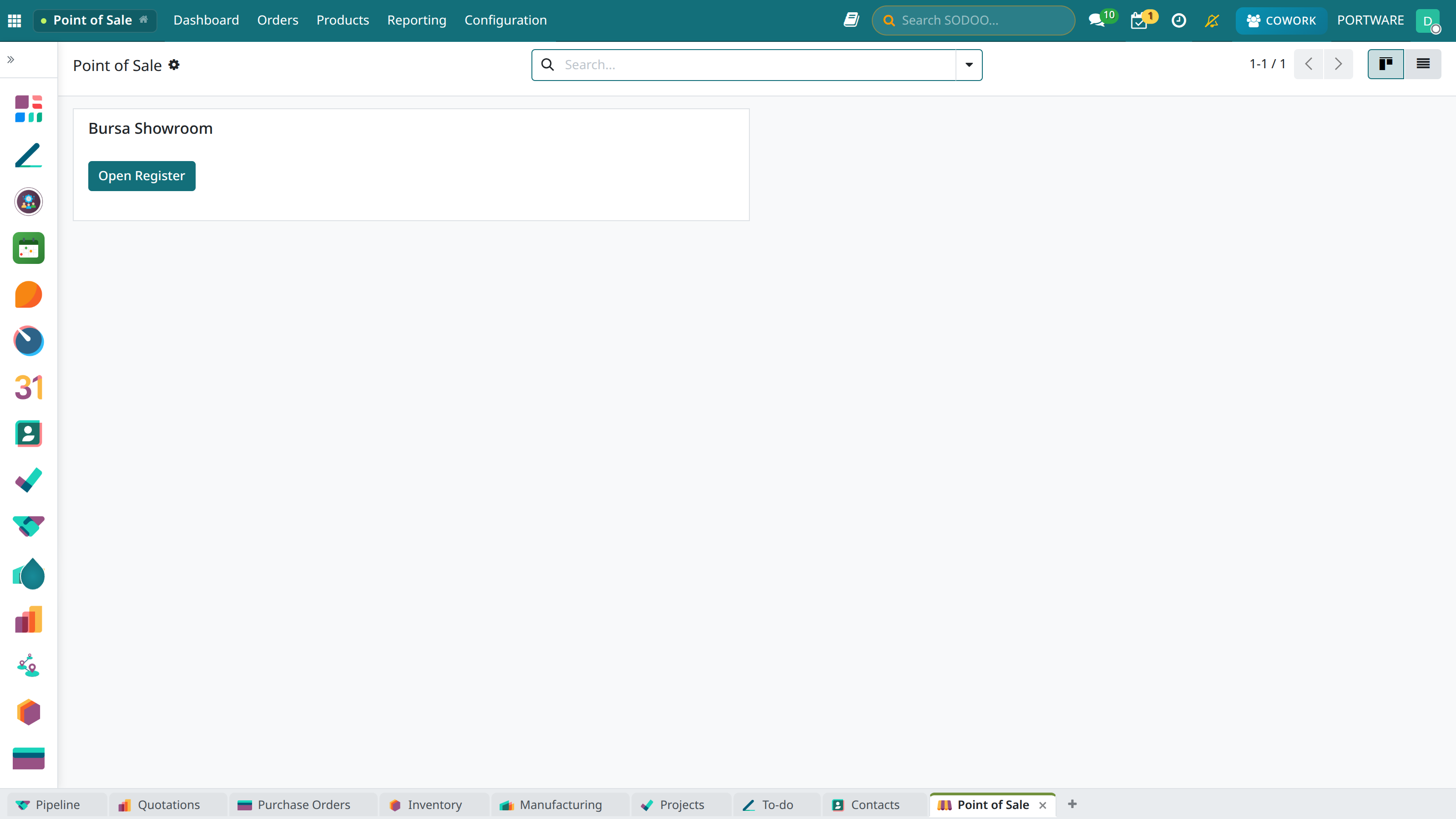This screenshot has width=1456, height=819.
Task: Expand the collapsed left sidebar
Action: [11, 59]
